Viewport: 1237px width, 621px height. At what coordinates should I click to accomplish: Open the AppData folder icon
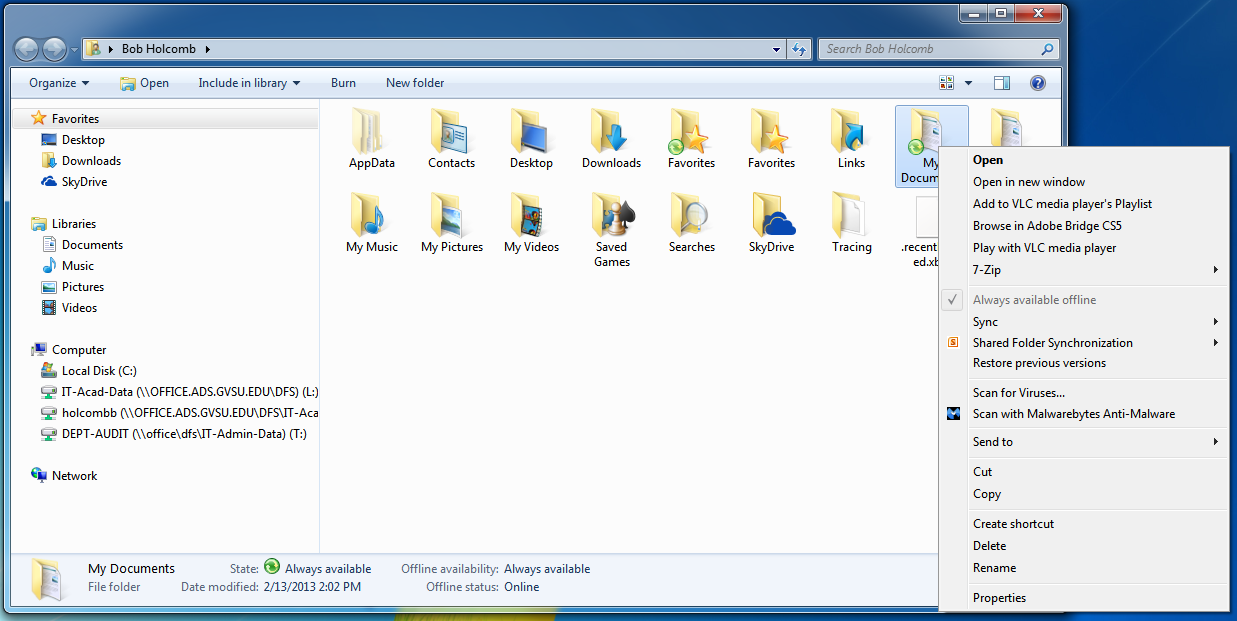point(371,131)
